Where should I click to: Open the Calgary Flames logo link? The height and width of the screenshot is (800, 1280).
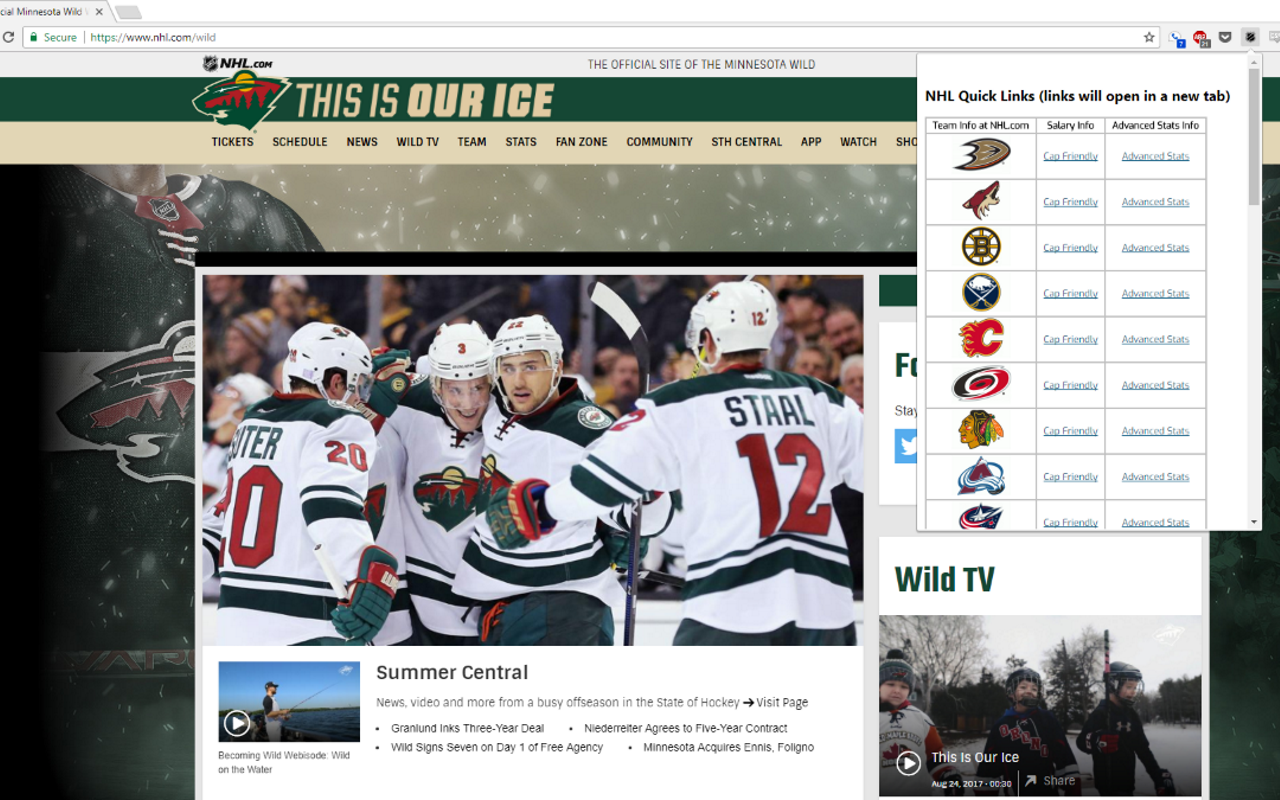pyautogui.click(x=981, y=339)
